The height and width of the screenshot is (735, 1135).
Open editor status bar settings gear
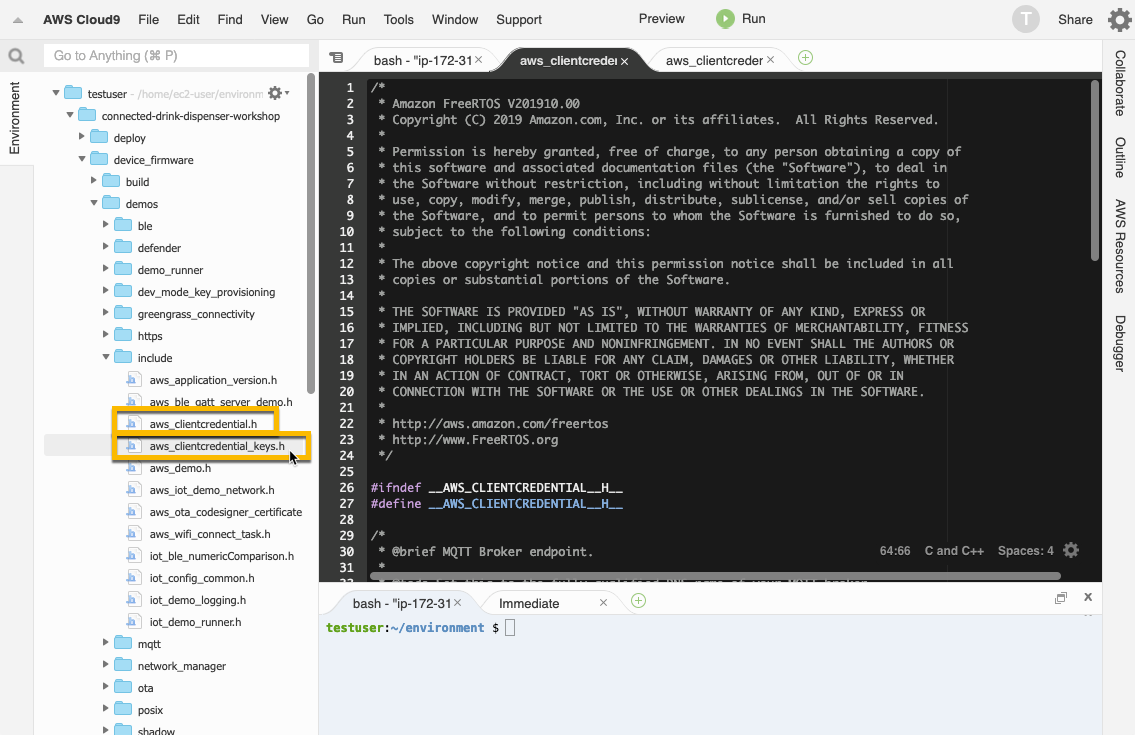tap(1071, 550)
